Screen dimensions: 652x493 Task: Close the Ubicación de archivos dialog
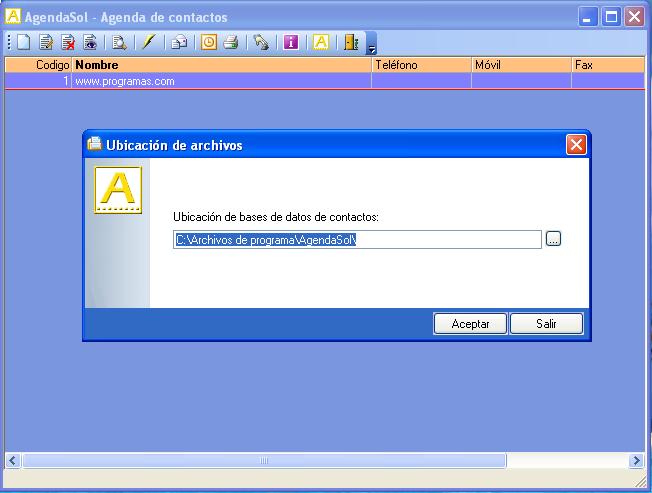pos(576,145)
